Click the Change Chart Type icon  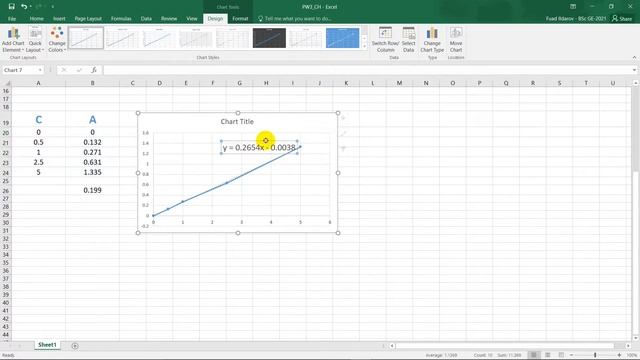click(x=432, y=40)
